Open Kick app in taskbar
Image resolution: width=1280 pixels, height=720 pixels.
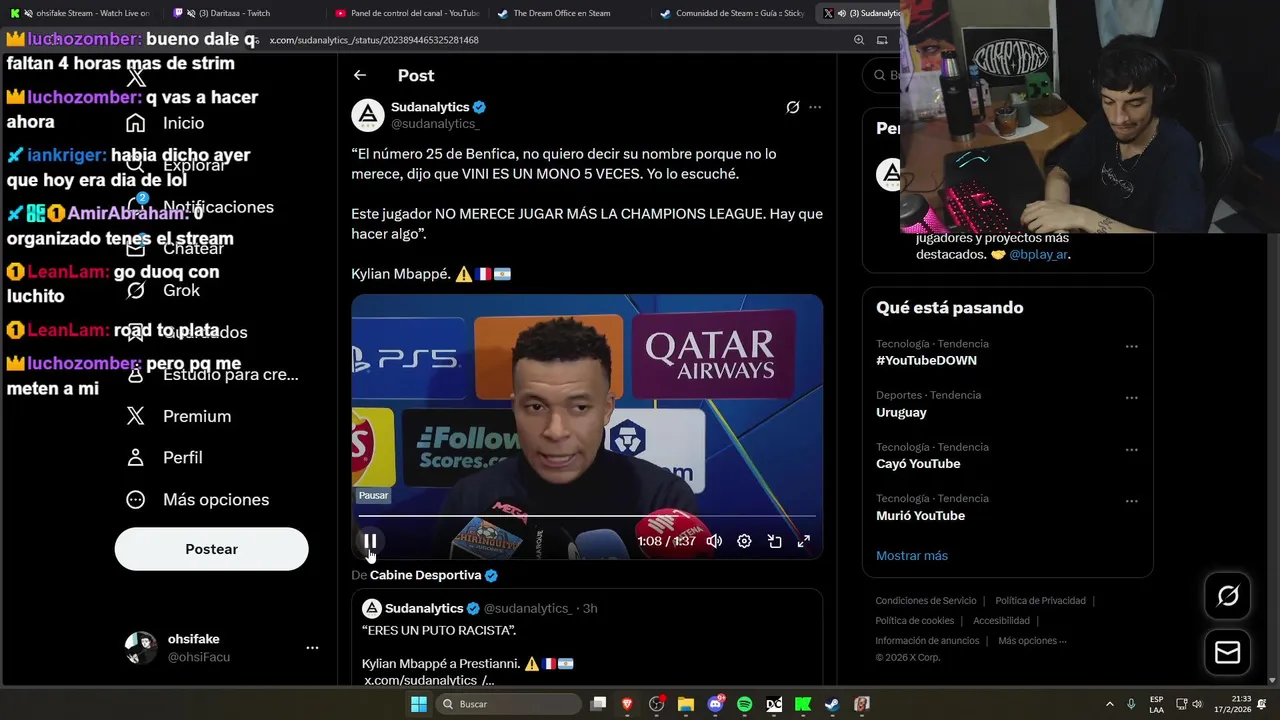pos(803,704)
